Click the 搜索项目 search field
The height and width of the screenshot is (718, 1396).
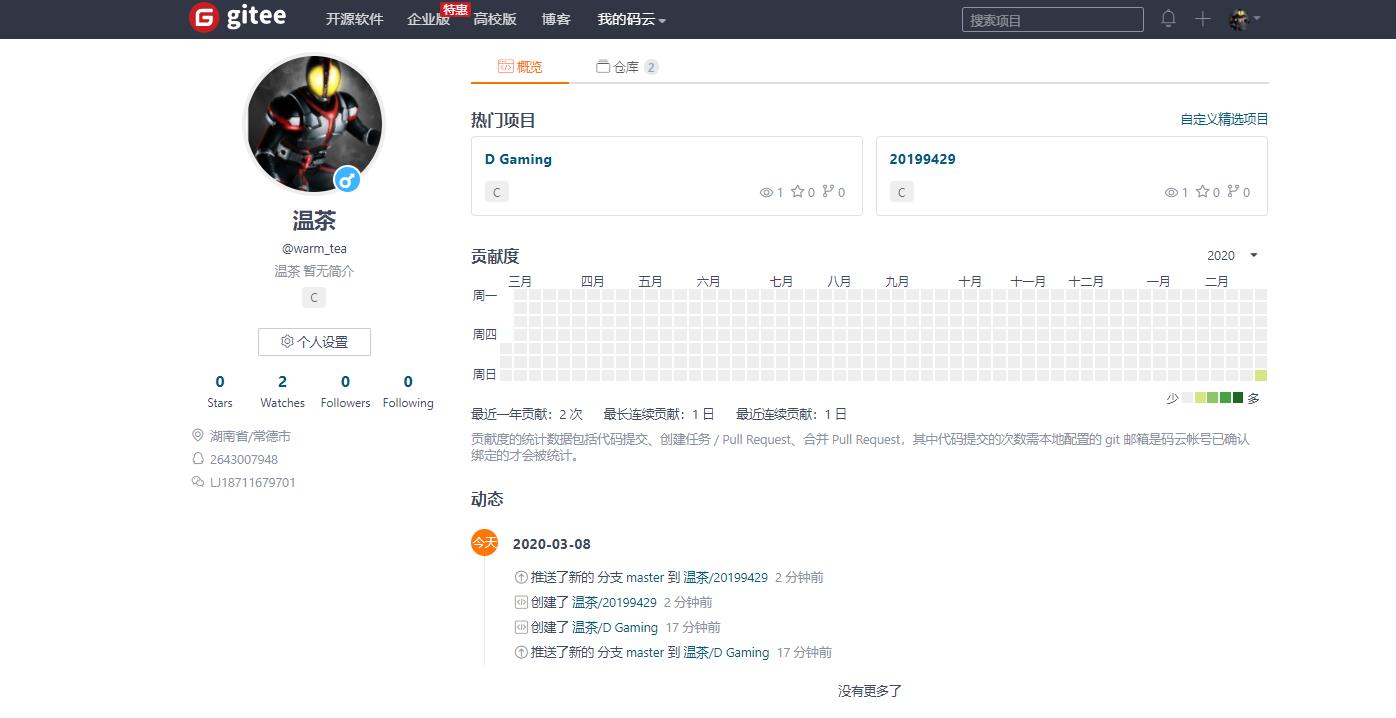pos(1052,20)
